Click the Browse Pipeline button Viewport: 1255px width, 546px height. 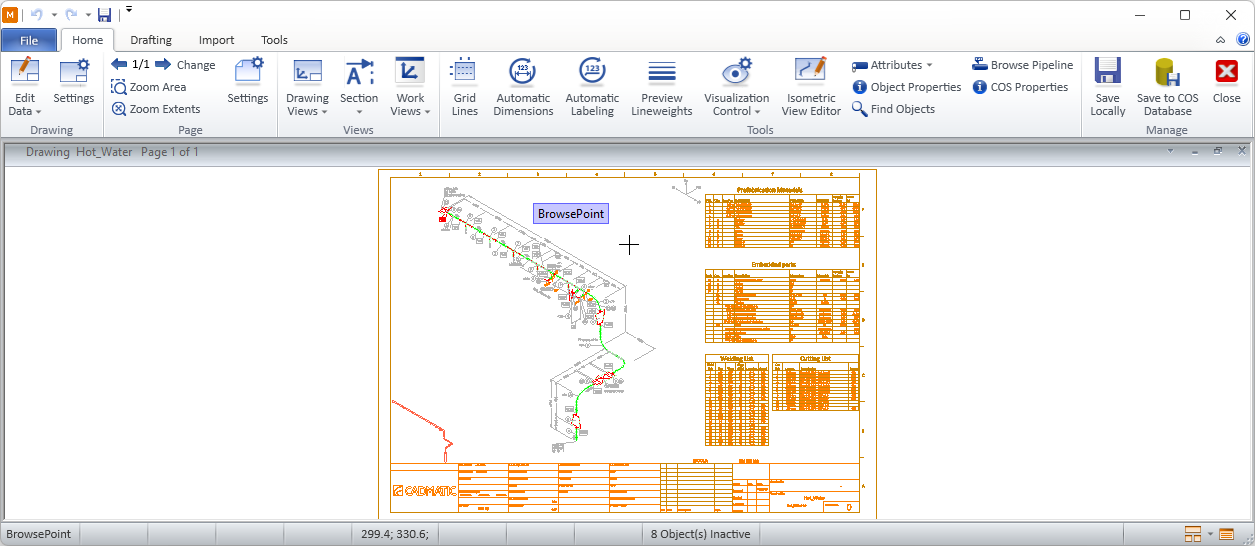click(x=1022, y=65)
